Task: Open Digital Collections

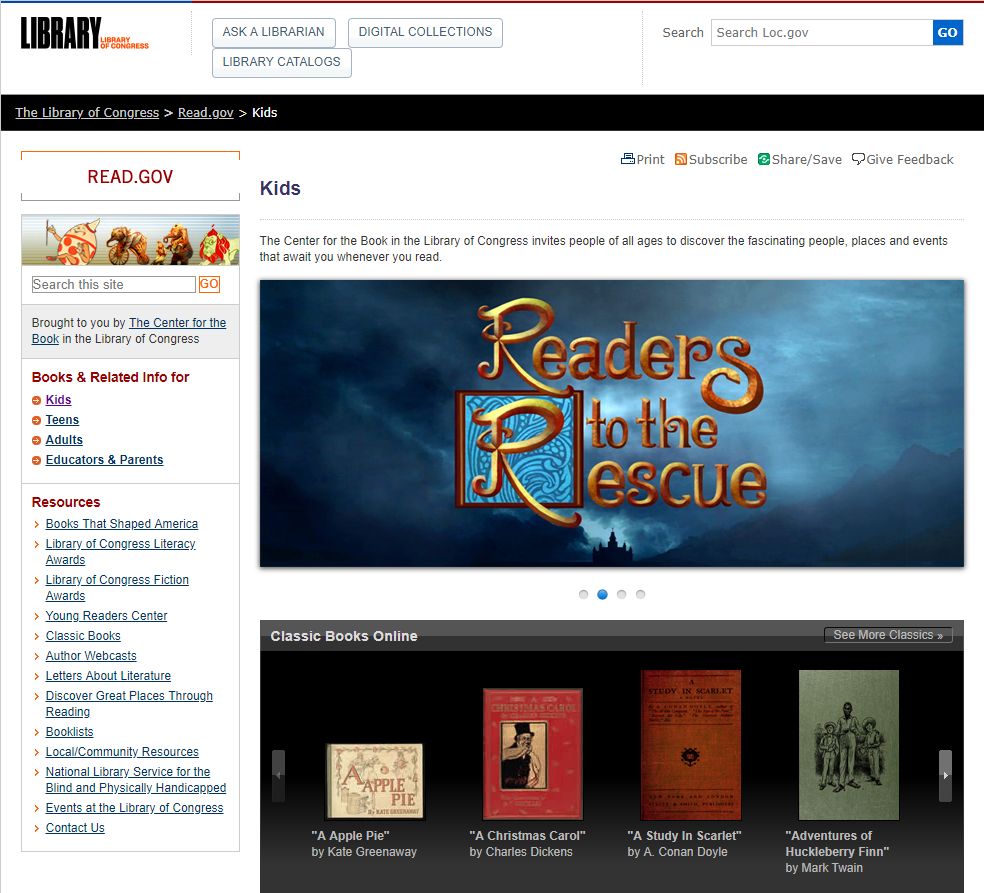Action: click(x=425, y=32)
